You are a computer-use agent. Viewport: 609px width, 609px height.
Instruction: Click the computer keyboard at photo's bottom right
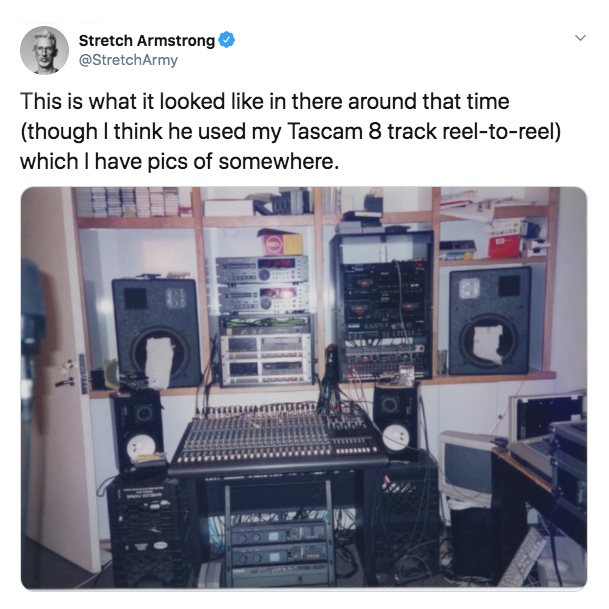[523, 558]
